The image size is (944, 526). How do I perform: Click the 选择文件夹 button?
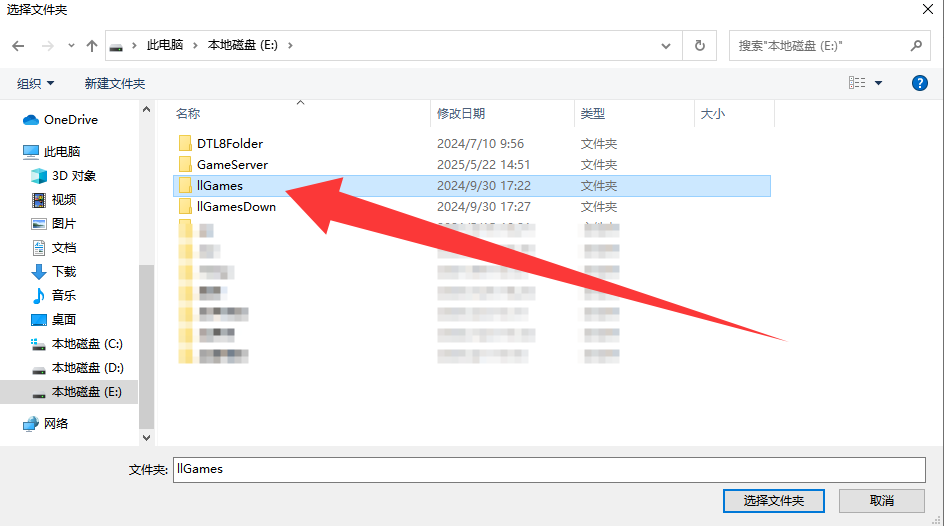tap(775, 500)
